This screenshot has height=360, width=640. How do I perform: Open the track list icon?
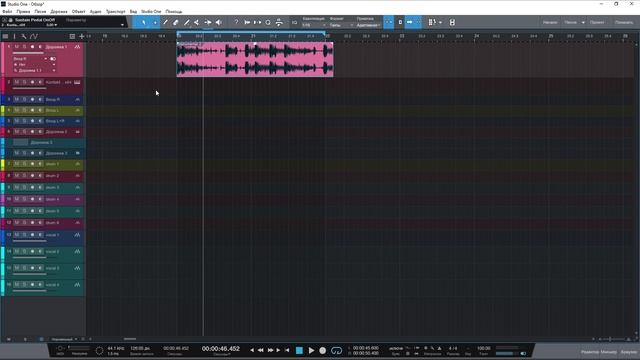5,36
